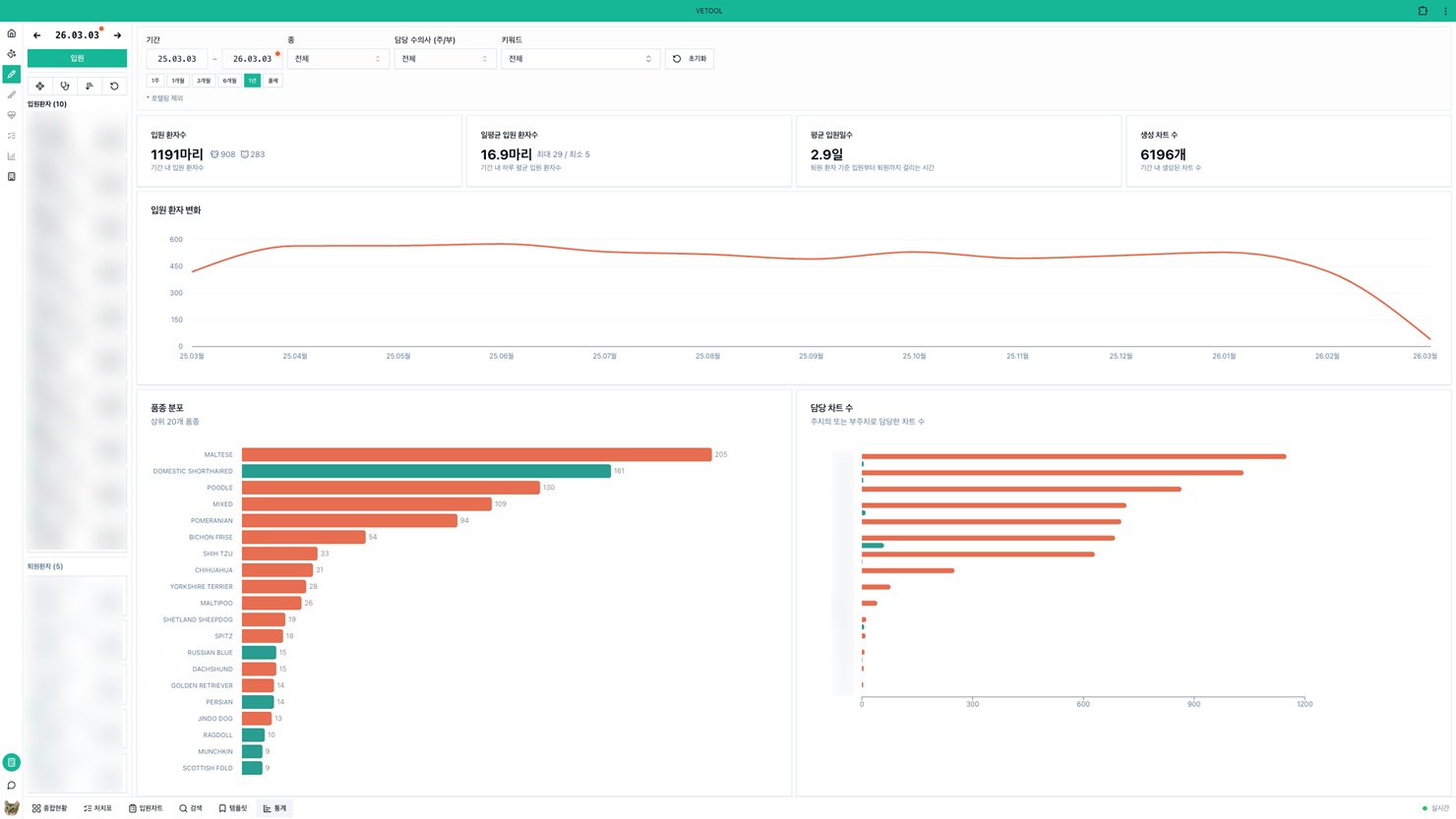Viewport: 1456px width, 819px height.
Task: Switch to the 종합현황 tab
Action: coord(50,808)
